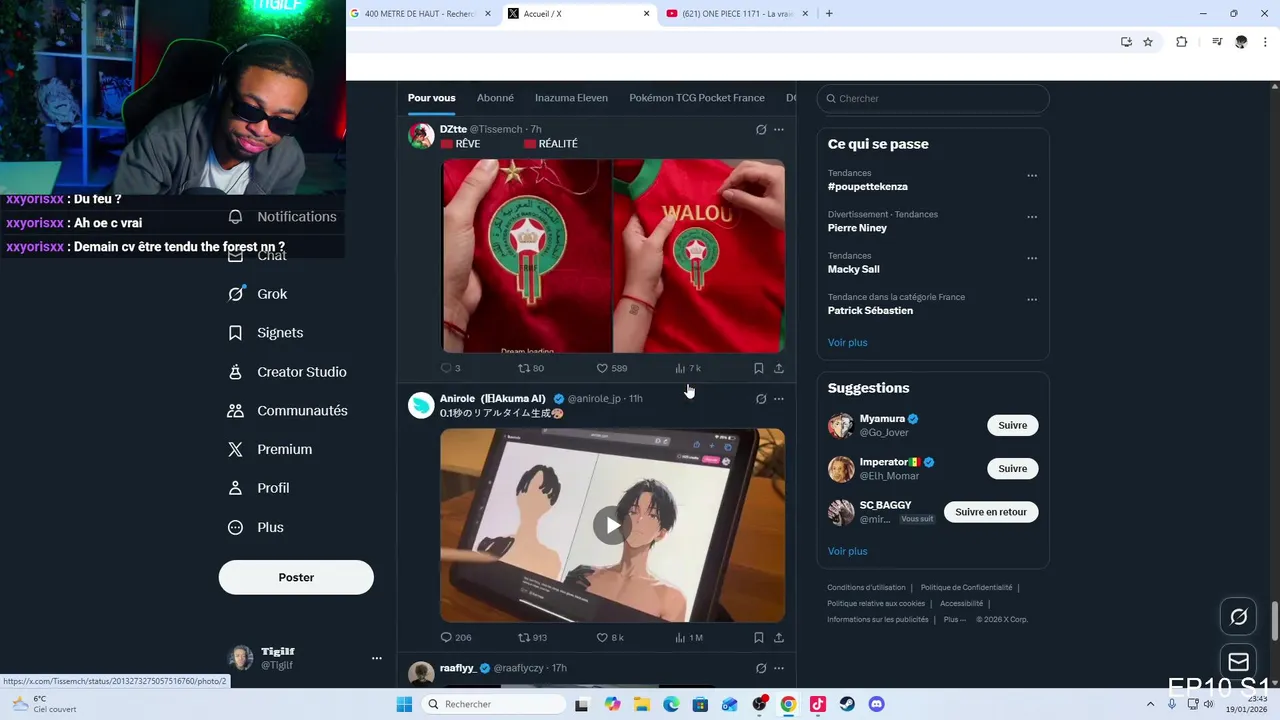Screen dimensions: 1280x720
Task: Open Conditions d'utilisation link
Action: (866, 588)
